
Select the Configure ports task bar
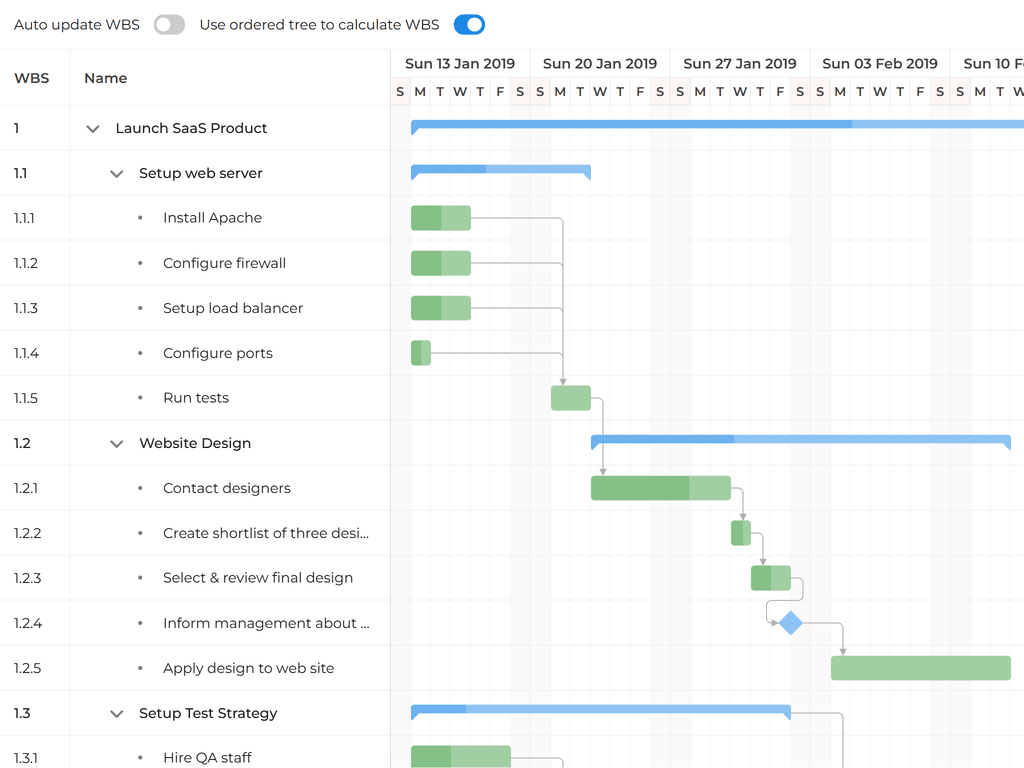point(421,353)
